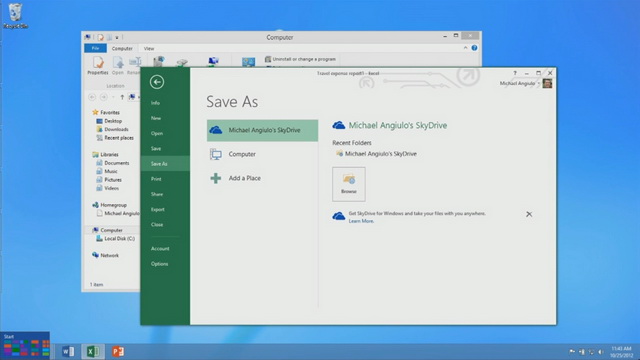Open the File tab in Computer window
Screen dimensions: 640x360
pos(95,48)
